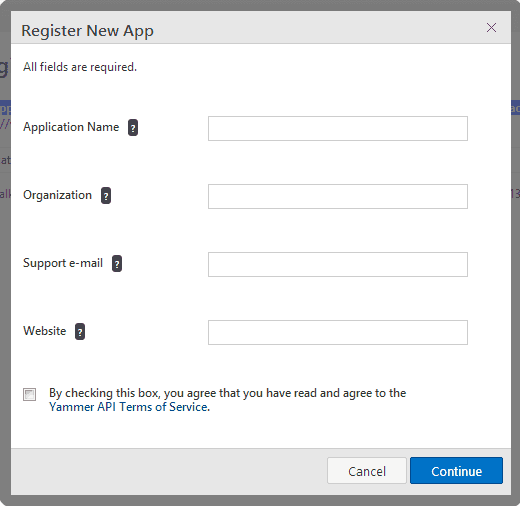The width and height of the screenshot is (520, 506).
Task: Open the Website field help icon
Action: [x=80, y=332]
